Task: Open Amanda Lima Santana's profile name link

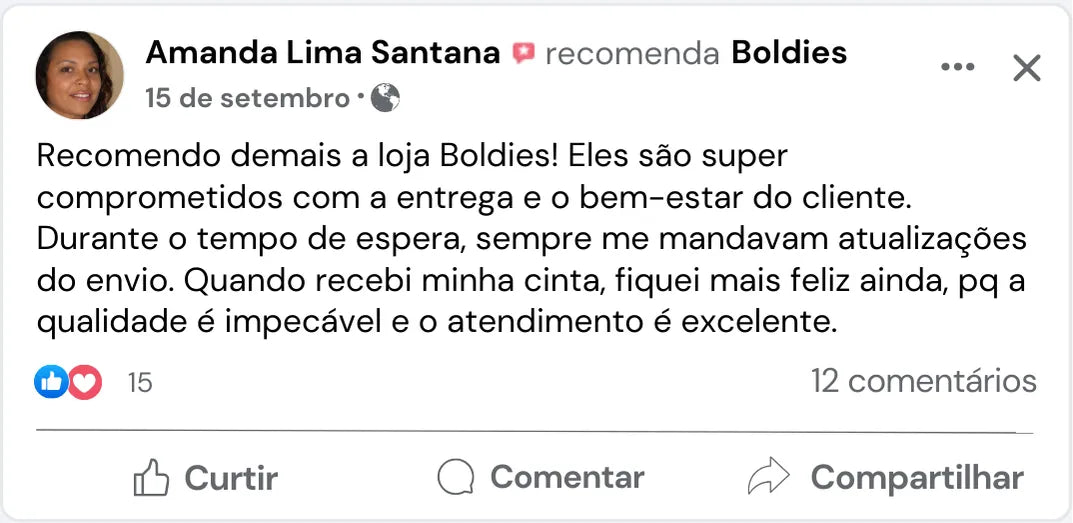Action: point(323,53)
